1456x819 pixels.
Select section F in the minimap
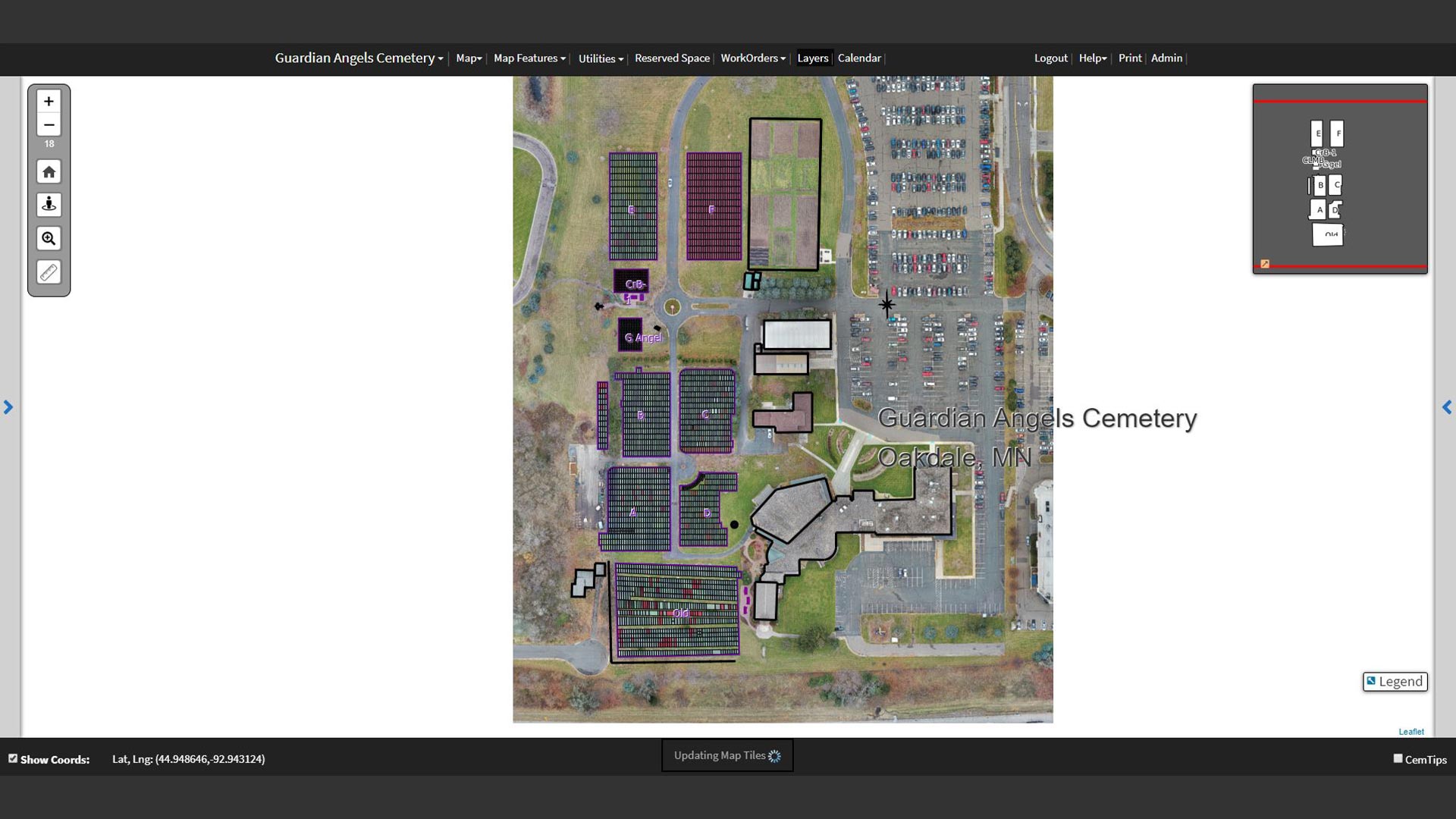[1338, 133]
